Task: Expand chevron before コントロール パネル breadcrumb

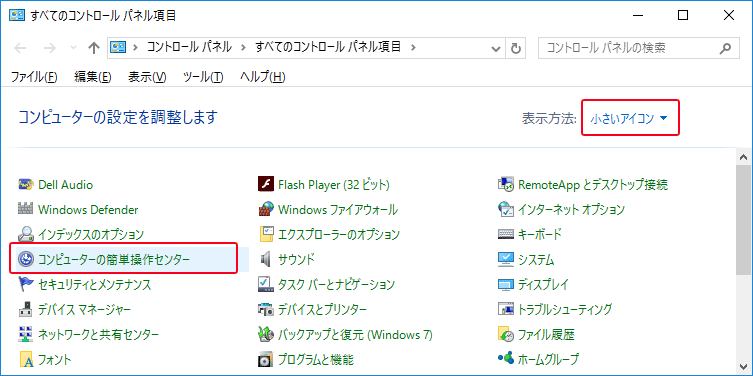Action: pos(135,47)
